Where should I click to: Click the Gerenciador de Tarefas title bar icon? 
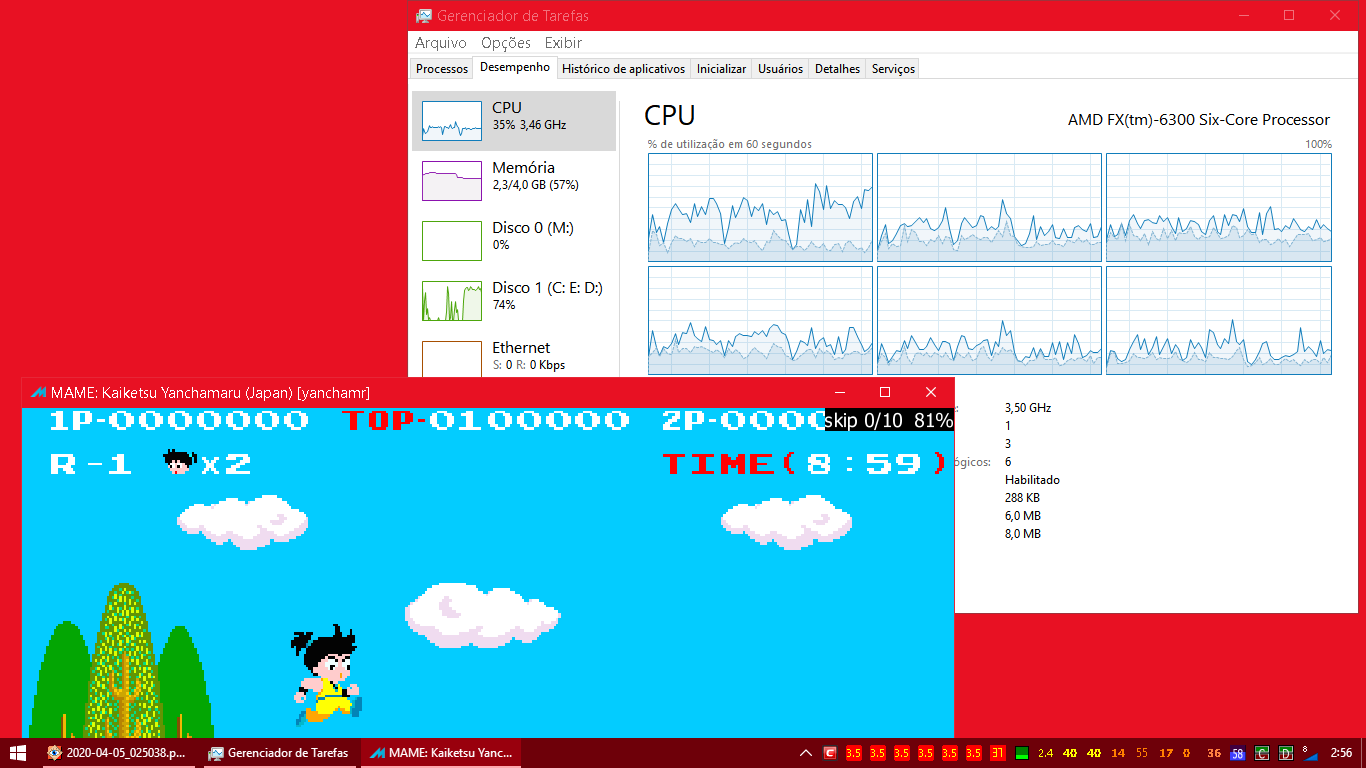coord(424,15)
